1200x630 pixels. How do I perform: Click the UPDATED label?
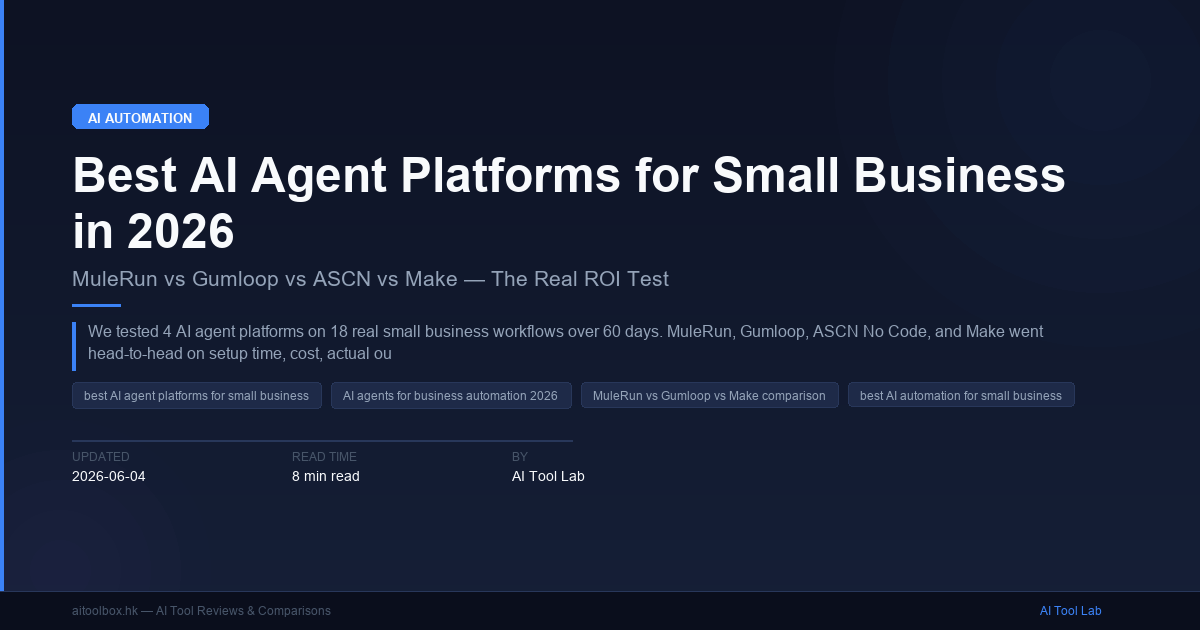coord(100,457)
